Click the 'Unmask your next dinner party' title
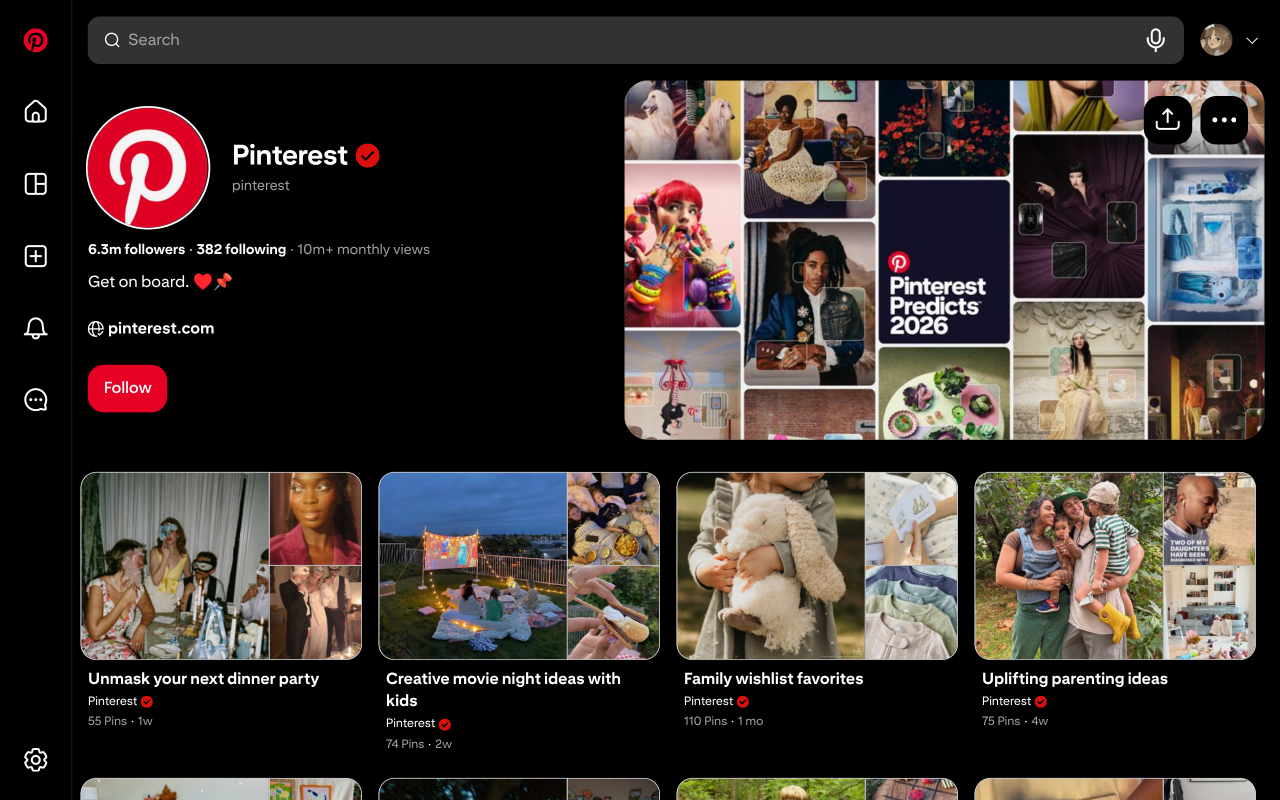Viewport: 1280px width, 800px height. point(203,678)
